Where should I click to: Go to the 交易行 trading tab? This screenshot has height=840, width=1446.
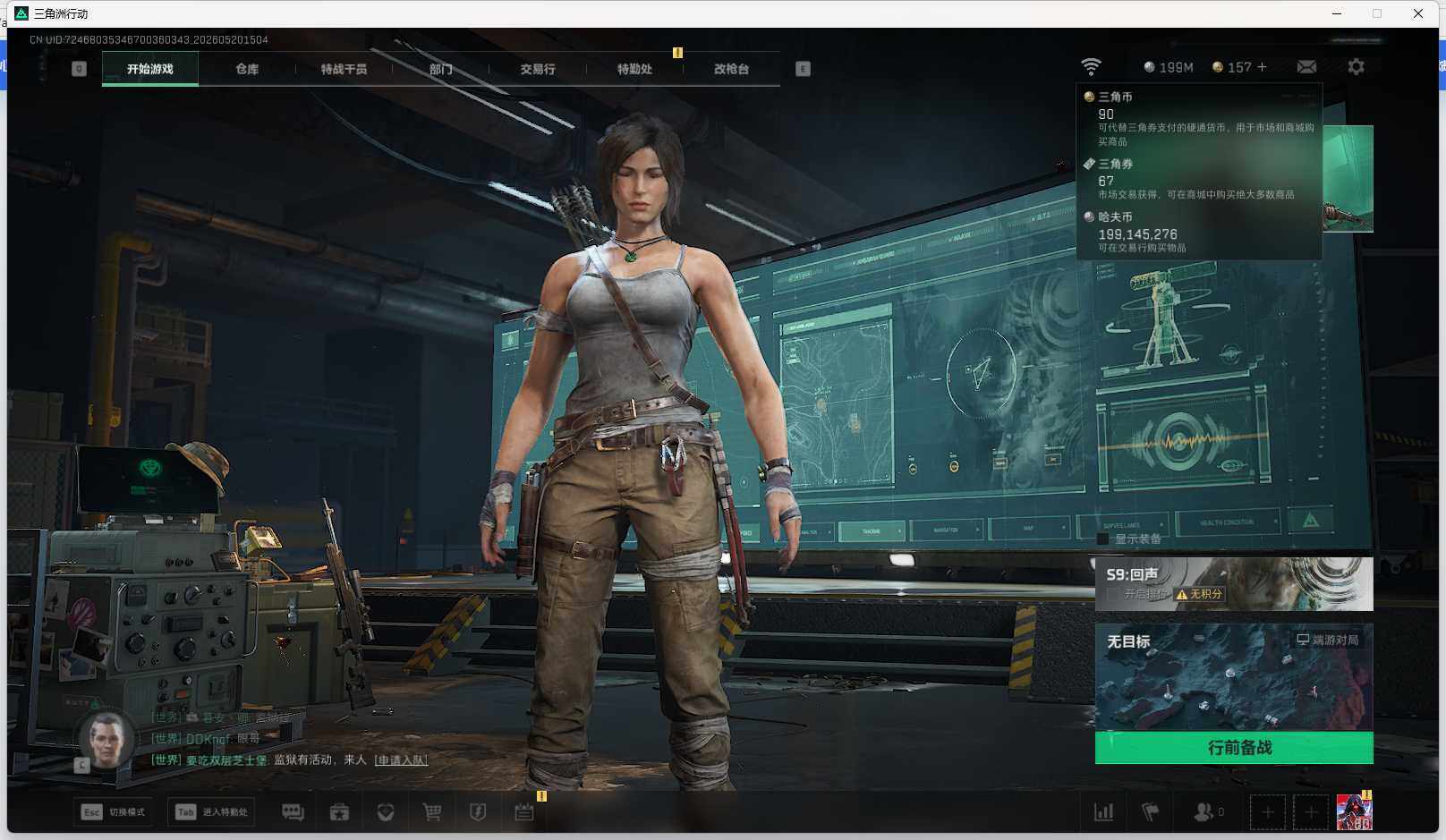coord(538,69)
